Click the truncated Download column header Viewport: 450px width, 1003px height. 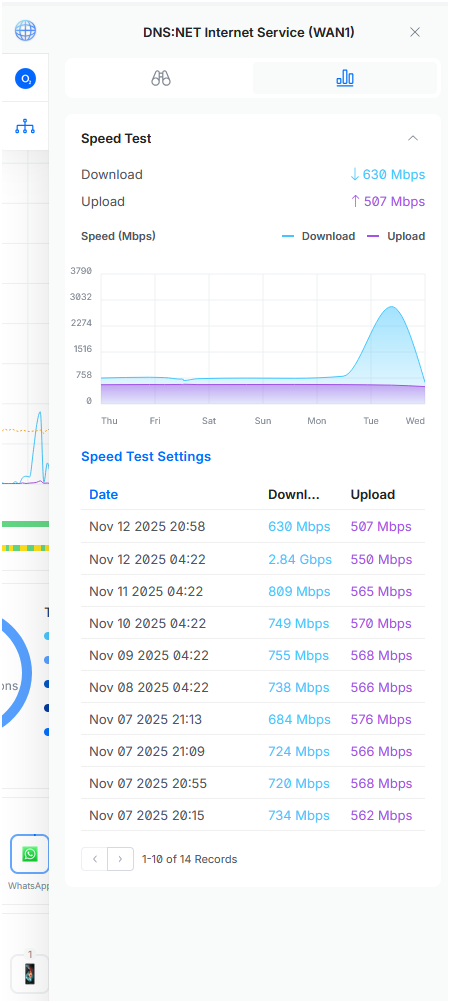(x=294, y=494)
